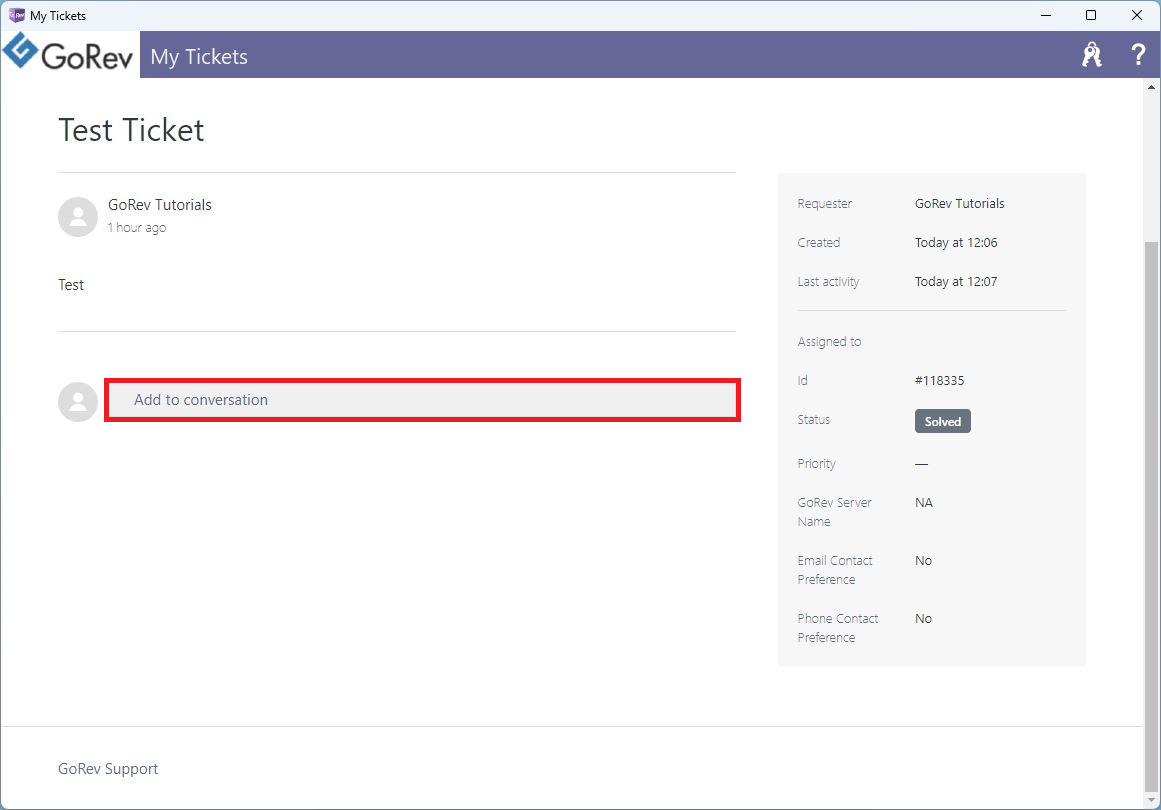Viewport: 1161px width, 810px height.
Task: Click Last activity value 'Today at 12:07'
Action: [x=956, y=282]
